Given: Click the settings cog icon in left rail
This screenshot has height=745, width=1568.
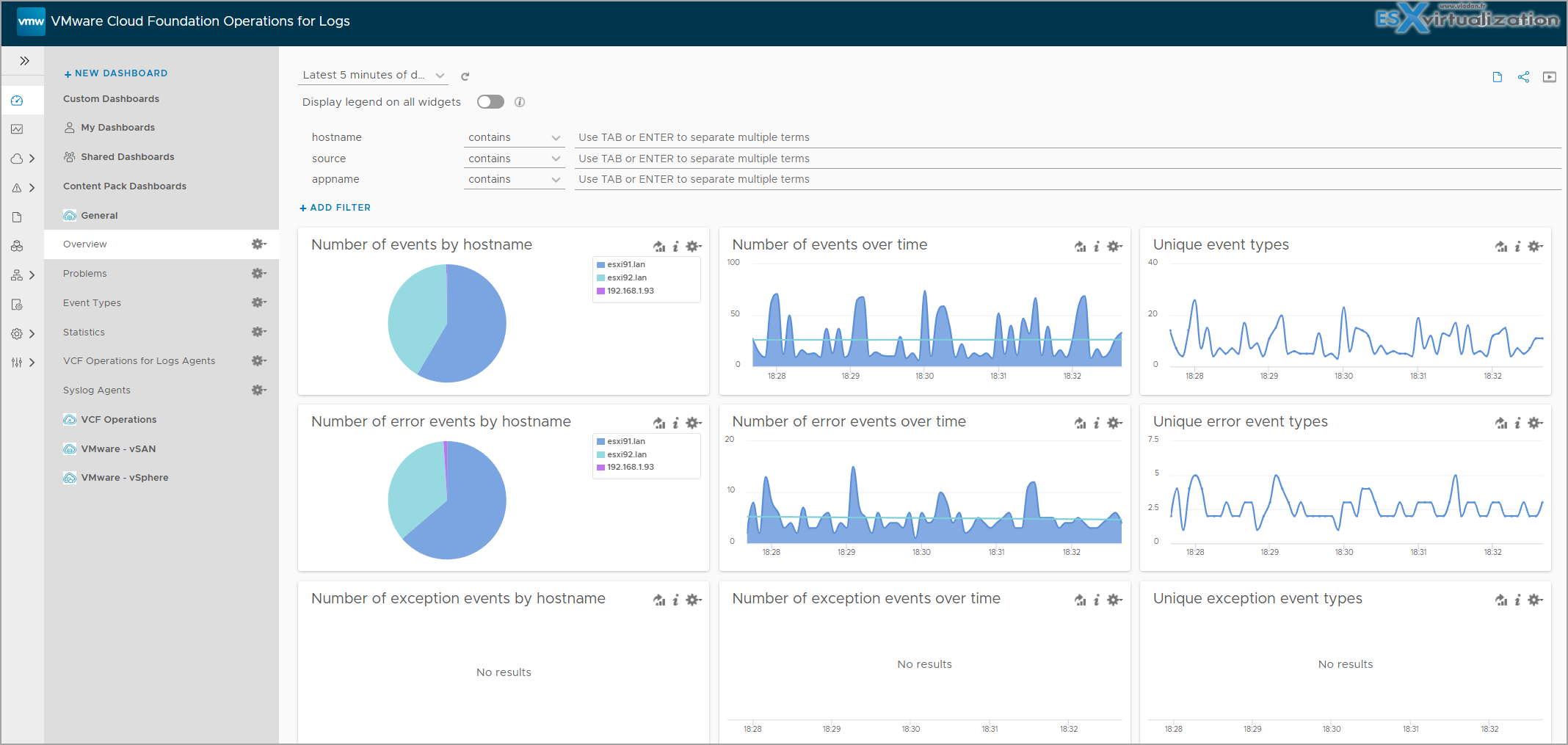Looking at the screenshot, I should (x=17, y=333).
